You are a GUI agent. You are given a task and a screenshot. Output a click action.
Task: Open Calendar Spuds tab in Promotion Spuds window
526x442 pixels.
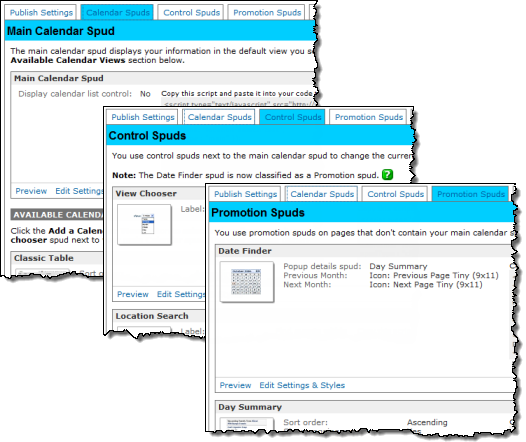coord(322,194)
